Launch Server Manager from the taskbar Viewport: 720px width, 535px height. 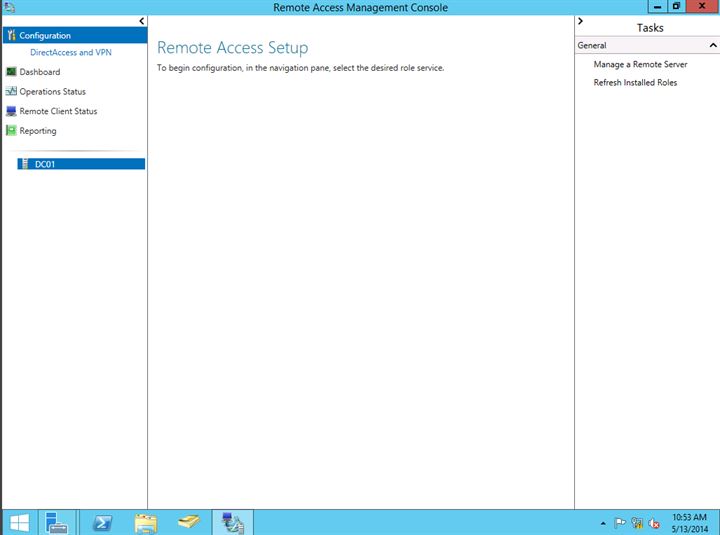pos(56,522)
